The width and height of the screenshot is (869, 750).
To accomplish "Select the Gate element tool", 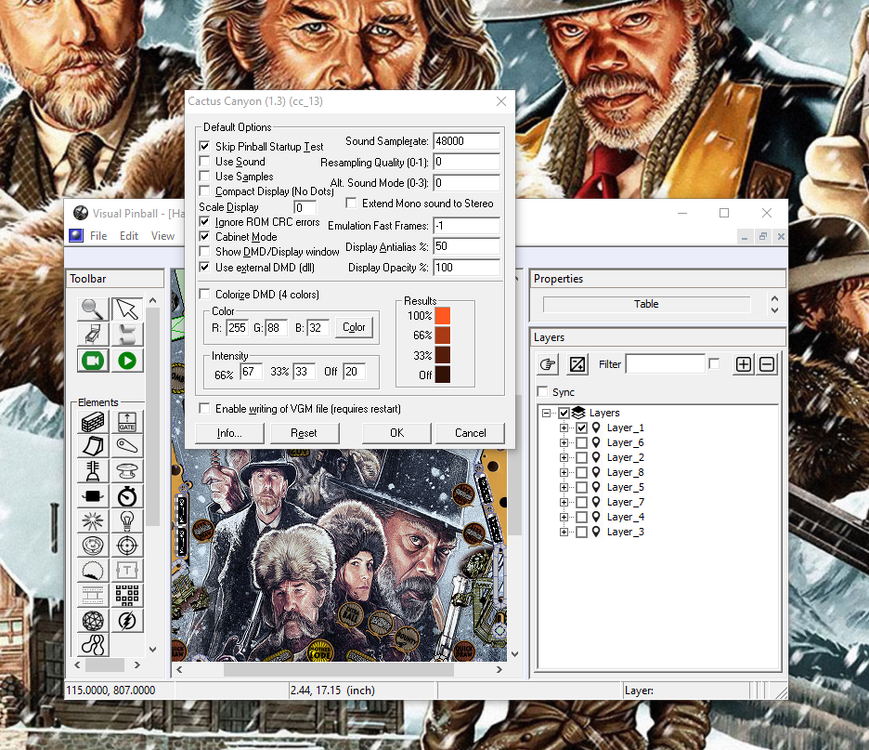I will point(127,422).
